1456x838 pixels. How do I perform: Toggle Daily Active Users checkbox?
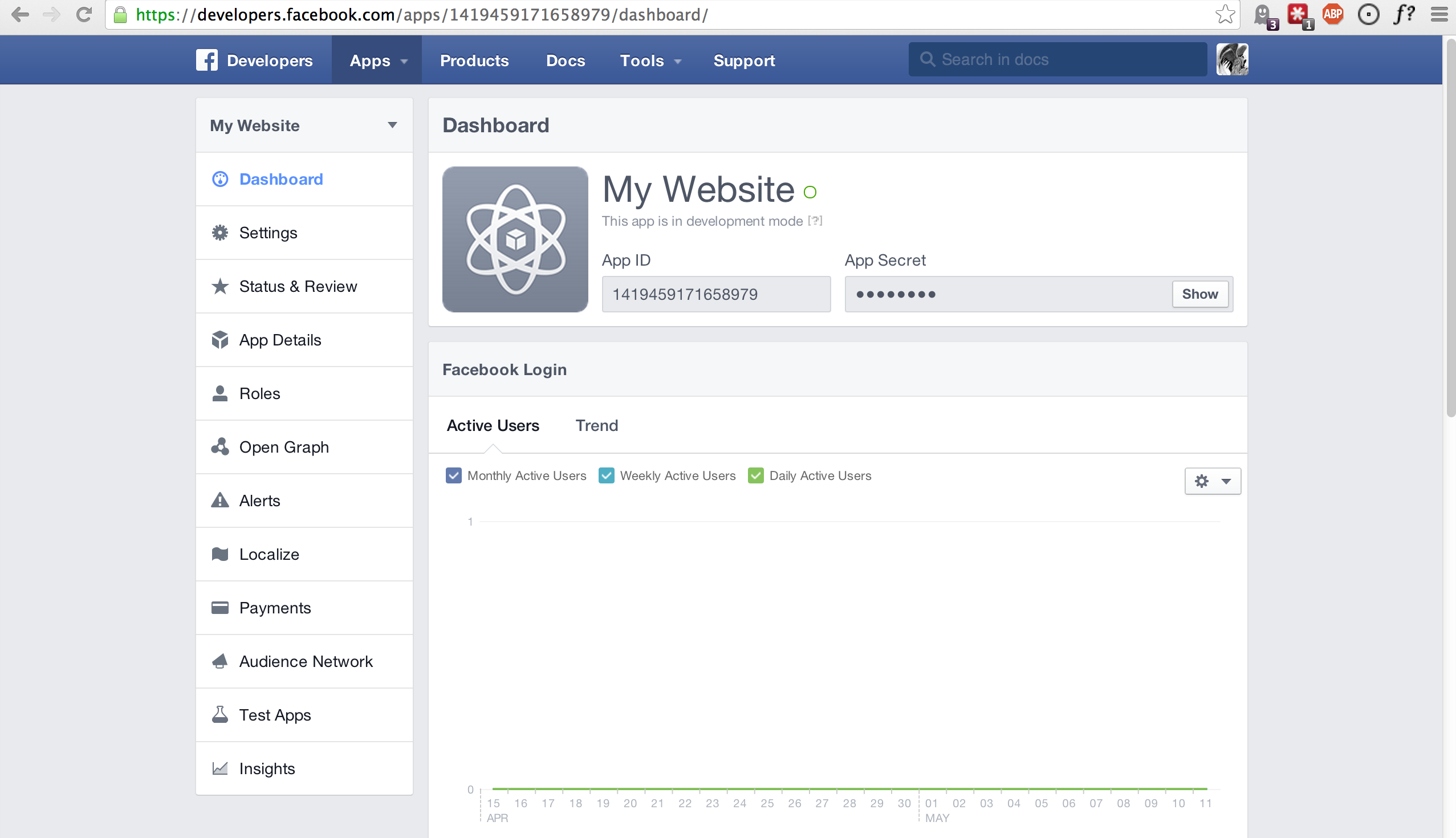tap(755, 475)
